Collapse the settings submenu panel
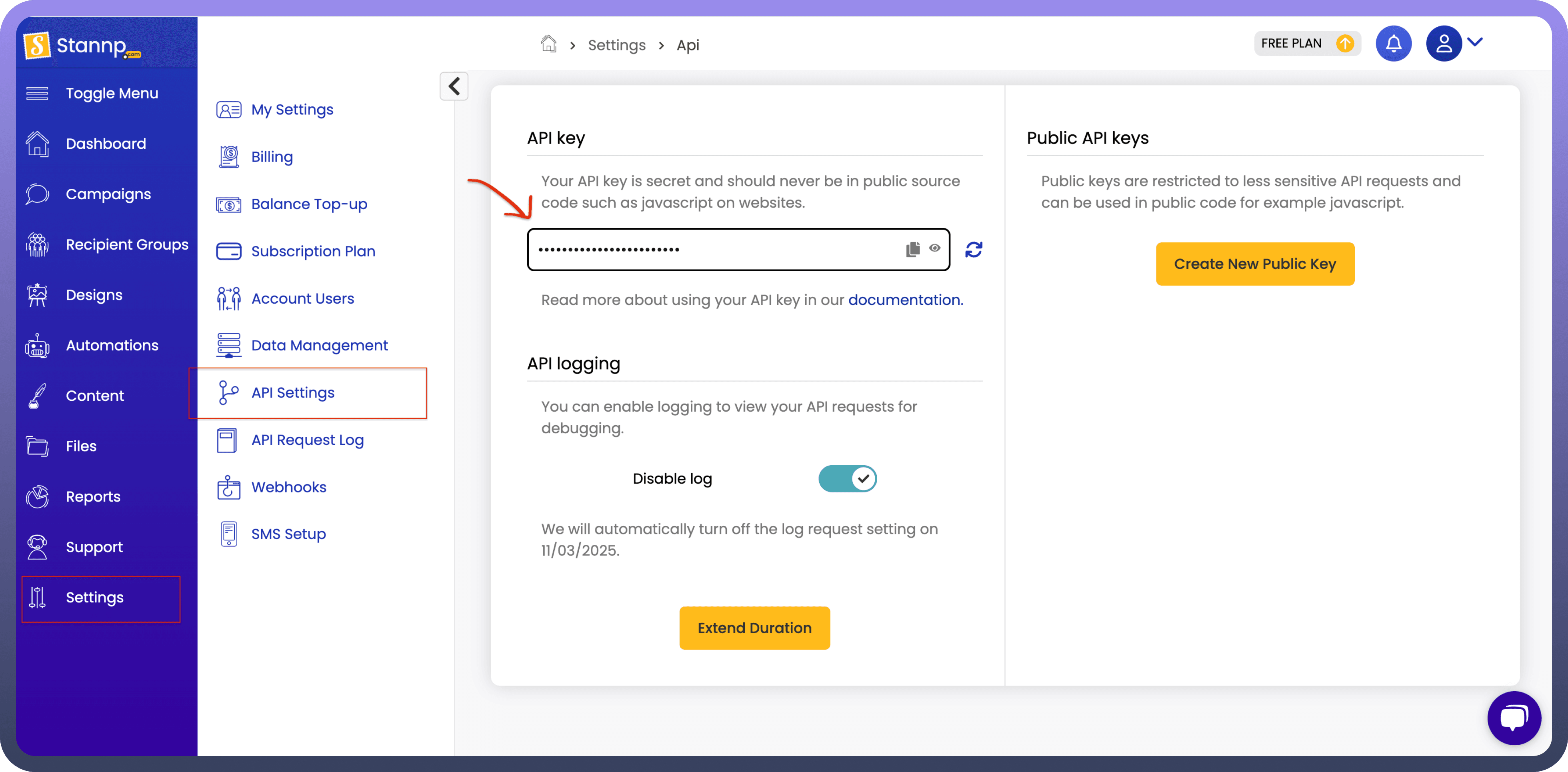 454,86
